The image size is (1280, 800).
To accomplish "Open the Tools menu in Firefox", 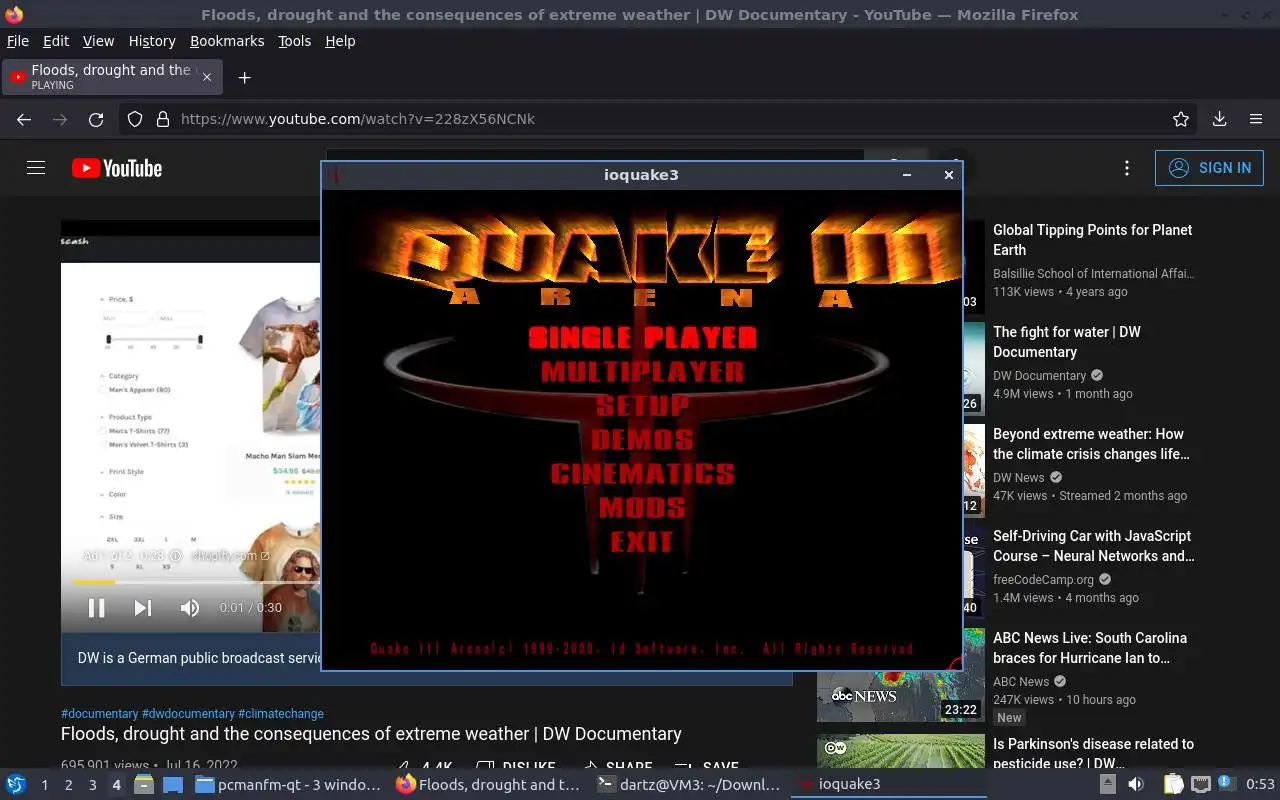I will coord(295,41).
